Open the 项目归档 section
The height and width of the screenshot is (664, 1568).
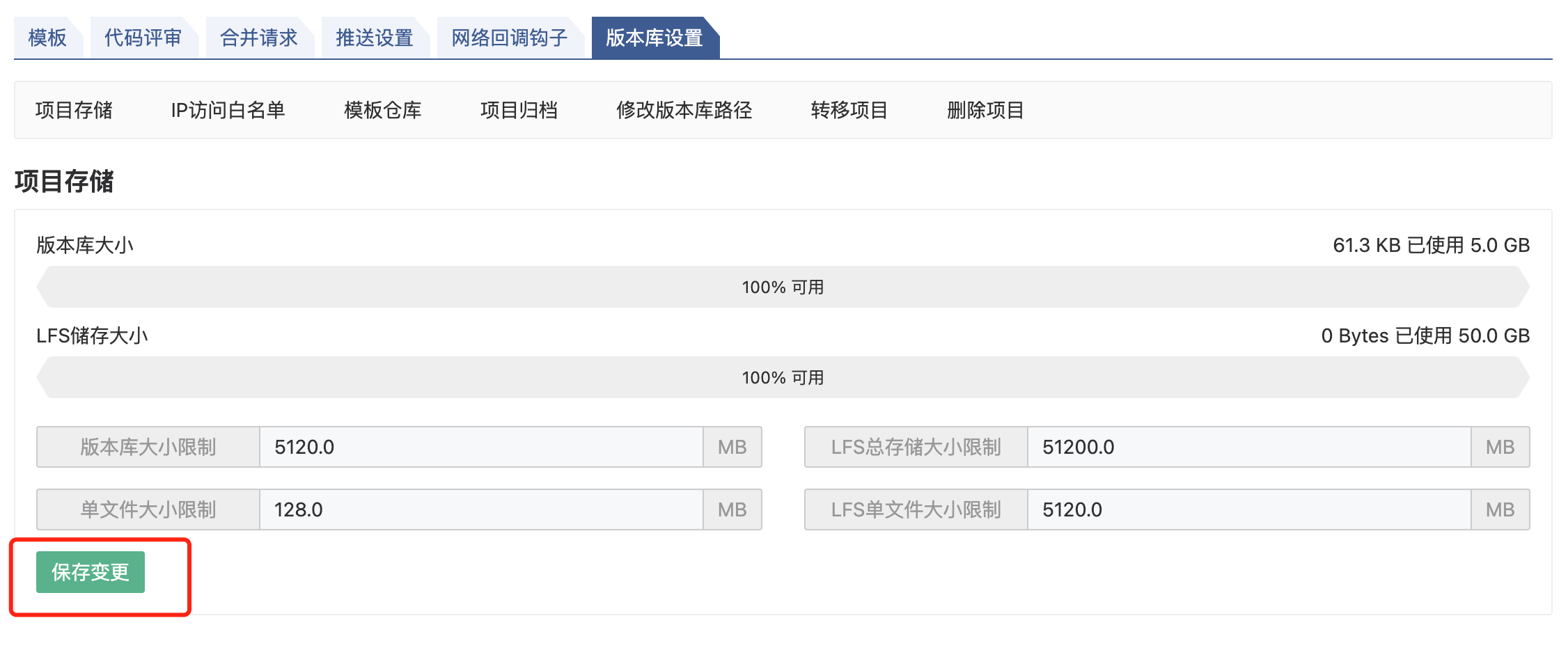519,110
